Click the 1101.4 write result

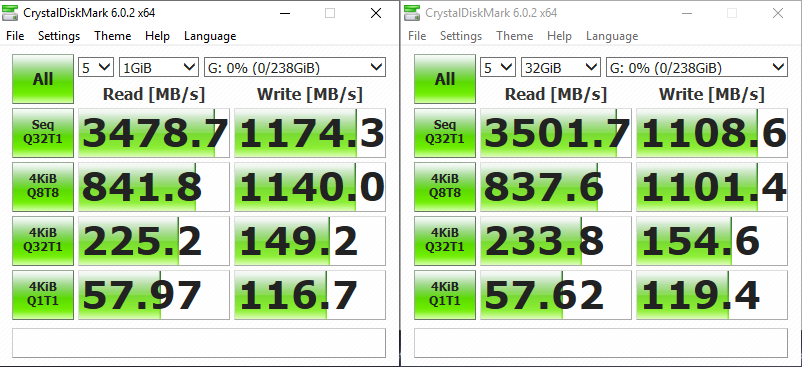click(712, 187)
